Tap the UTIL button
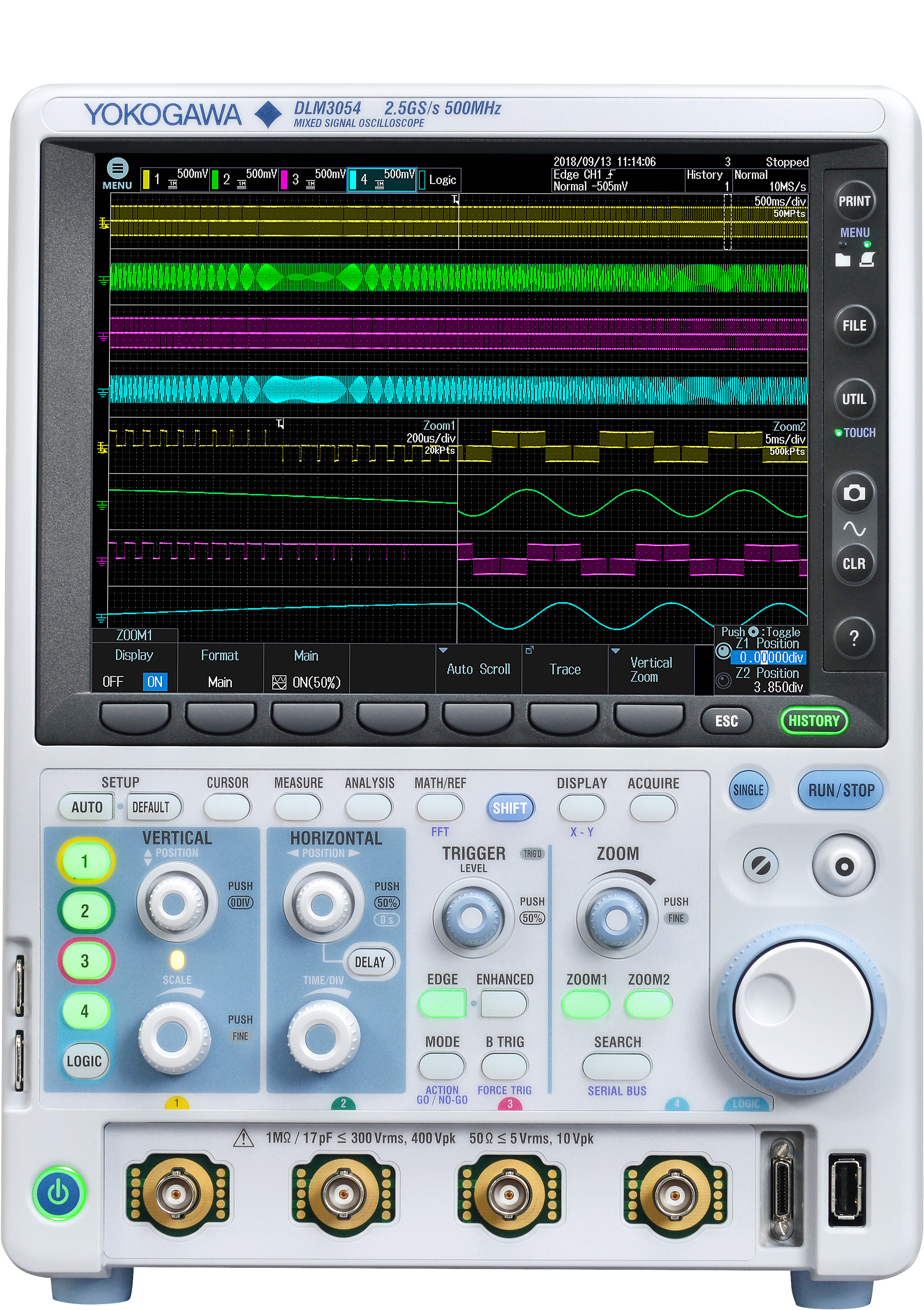The image size is (924, 1310). [854, 399]
